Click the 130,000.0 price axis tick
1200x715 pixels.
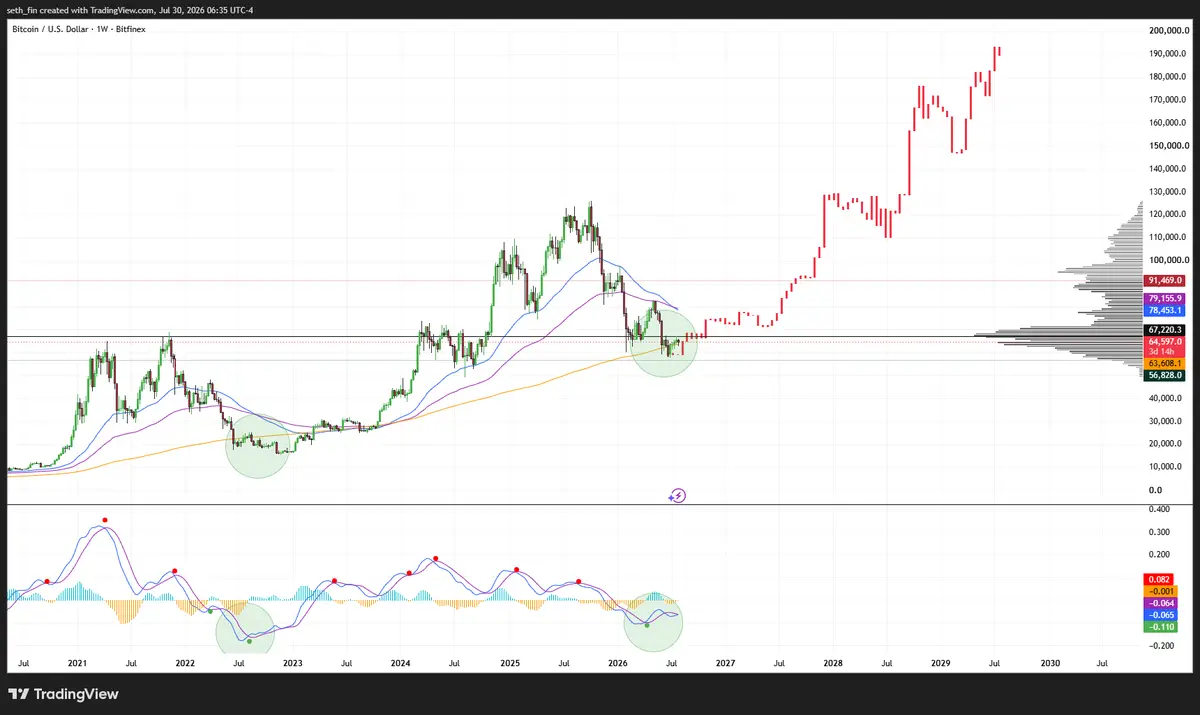[1167, 192]
